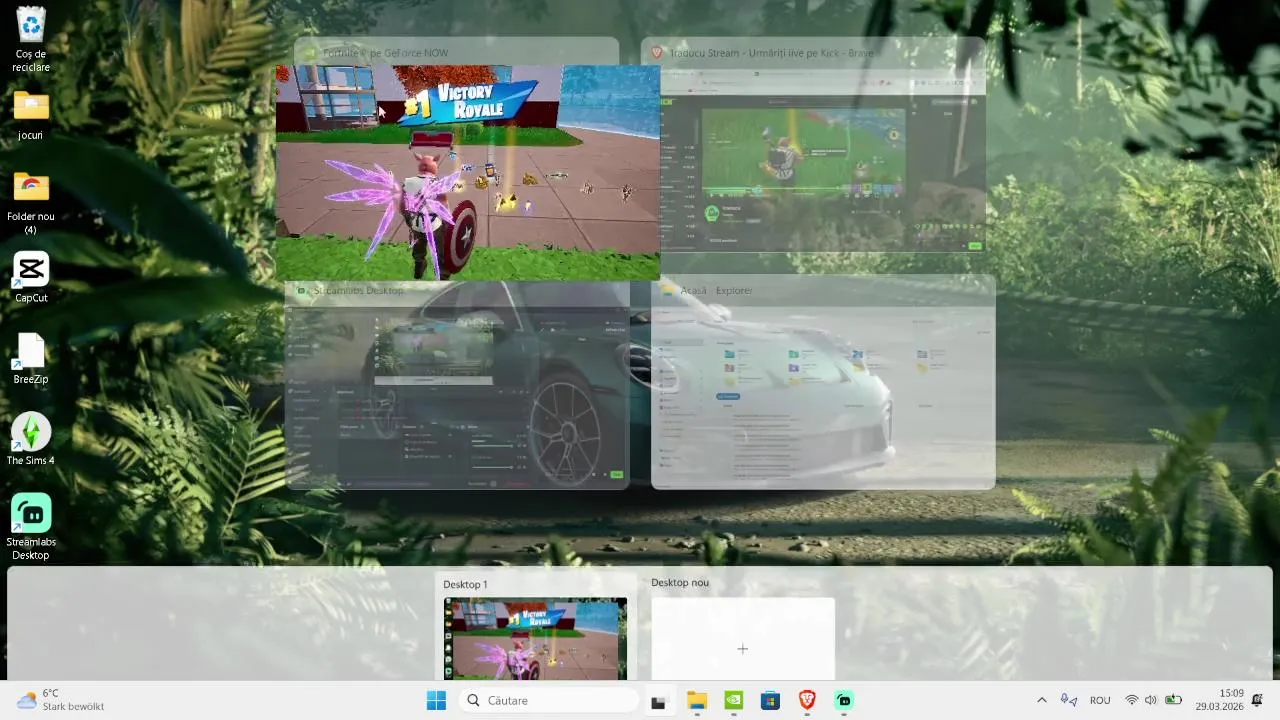Switch to the Acasă Explorer window preview

pyautogui.click(x=823, y=382)
